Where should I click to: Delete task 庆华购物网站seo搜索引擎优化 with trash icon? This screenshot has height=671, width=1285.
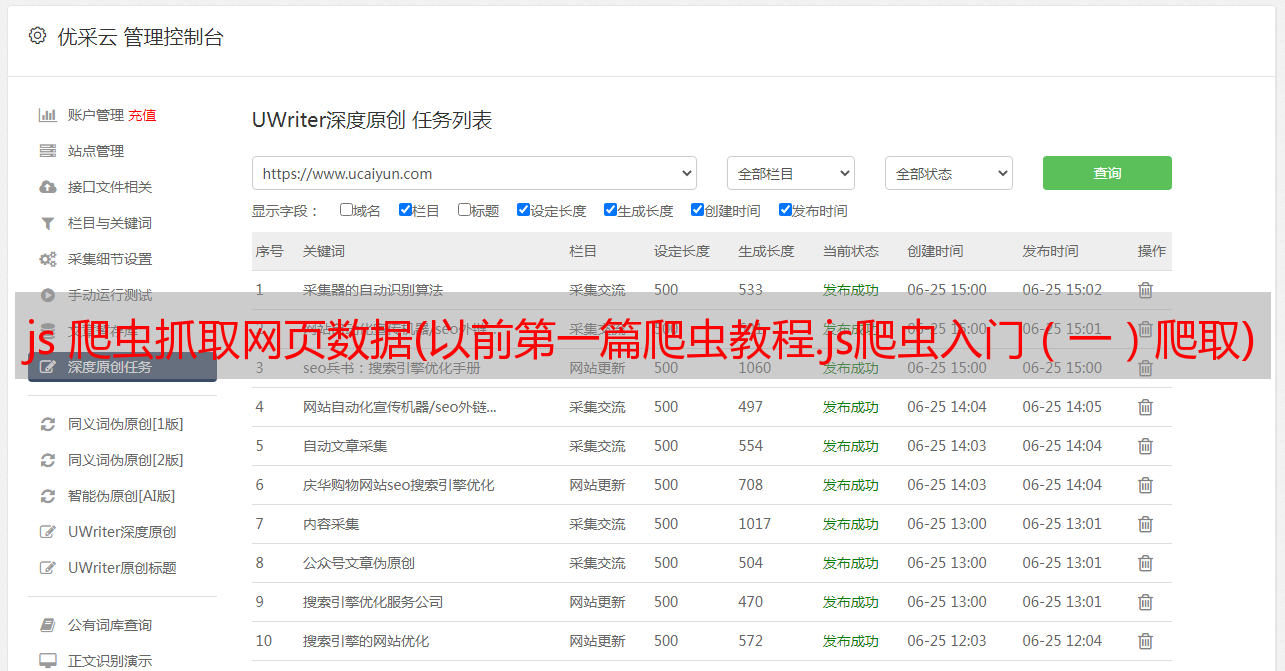[1145, 485]
